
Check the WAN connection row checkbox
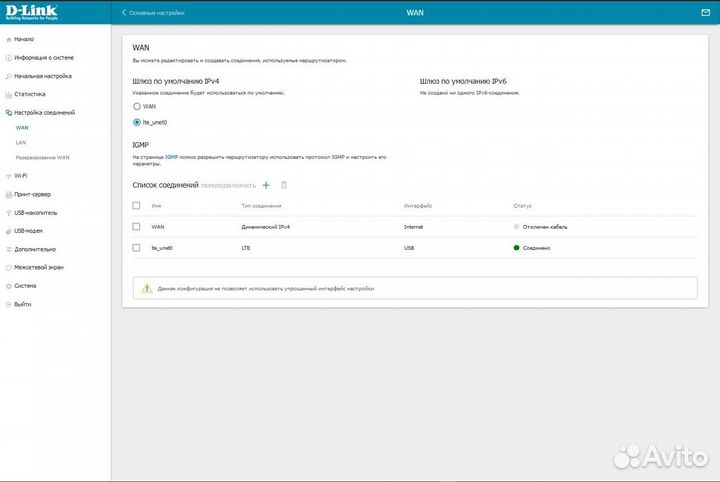[x=137, y=227]
